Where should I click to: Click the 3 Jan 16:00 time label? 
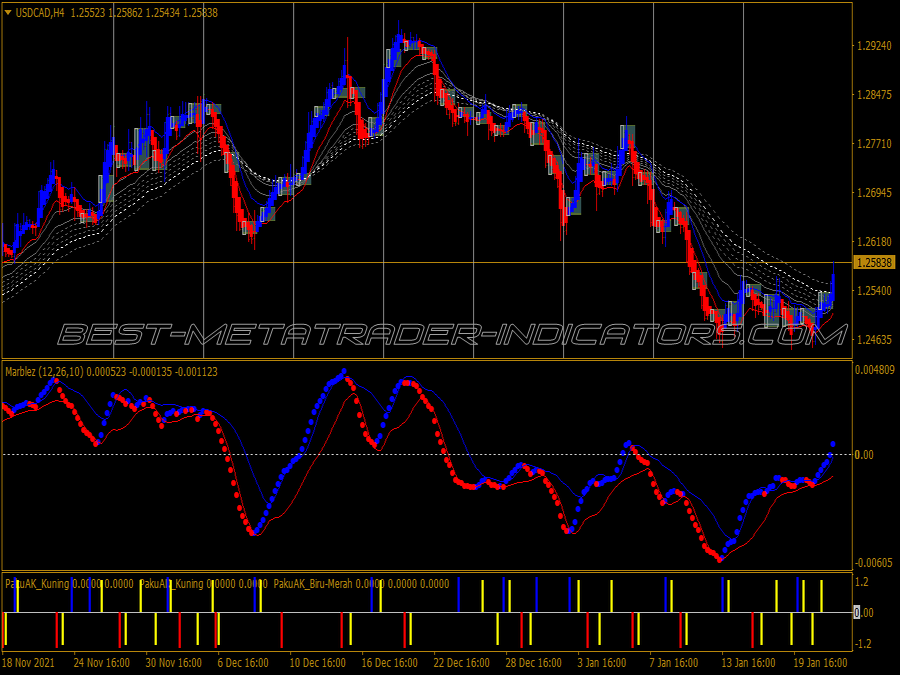pos(603,662)
